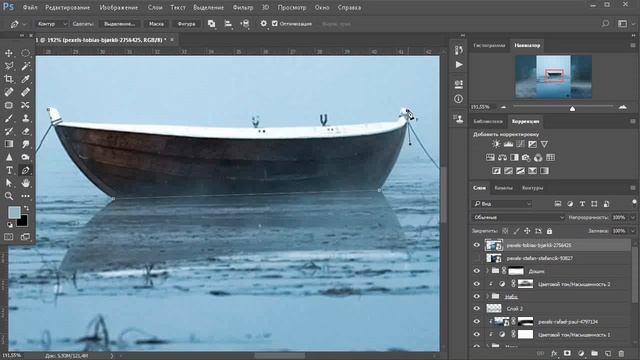Select the Type tool
The image size is (640, 360).
click(9, 170)
